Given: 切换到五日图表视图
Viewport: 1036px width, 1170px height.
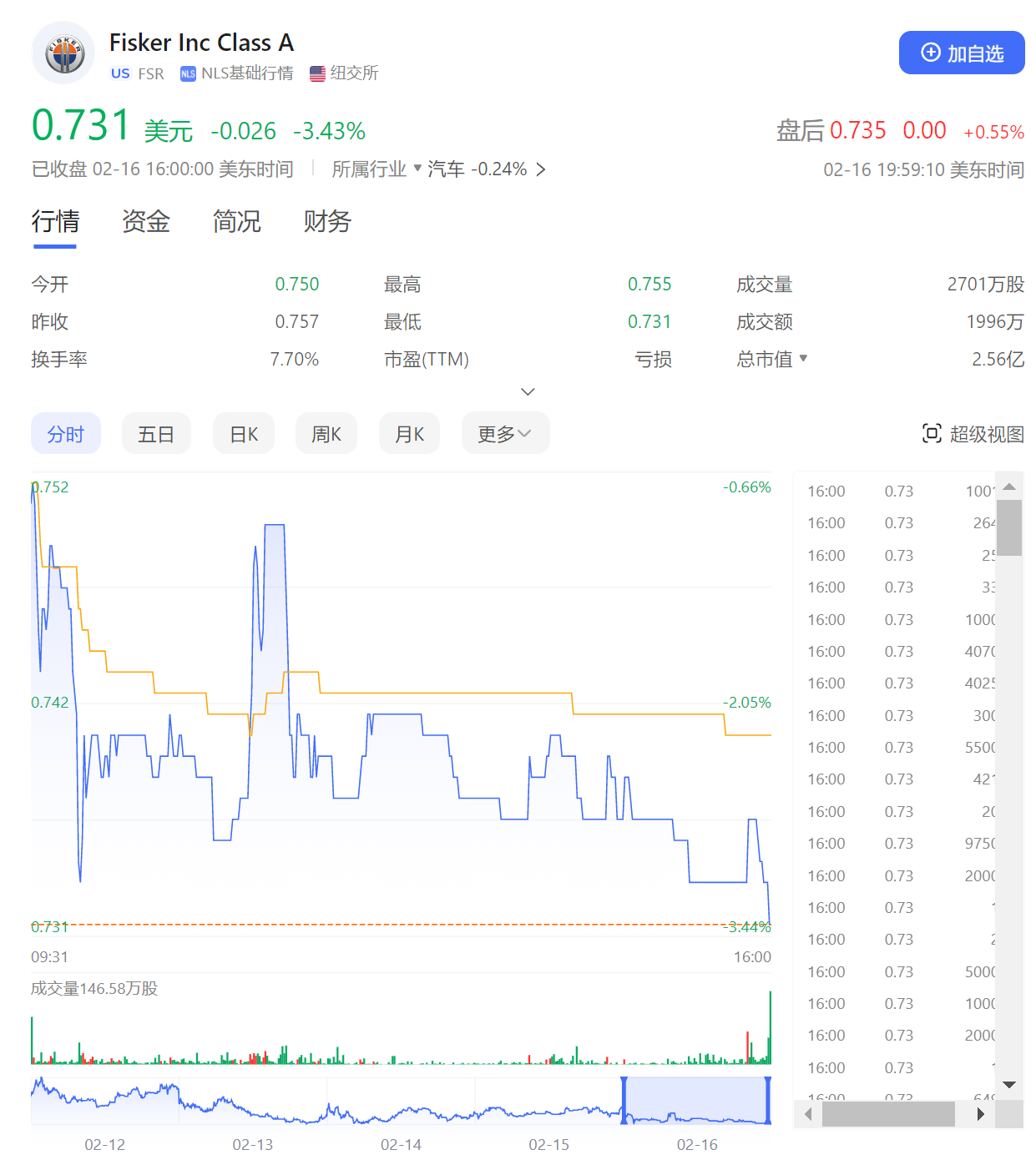Looking at the screenshot, I should pos(156,433).
